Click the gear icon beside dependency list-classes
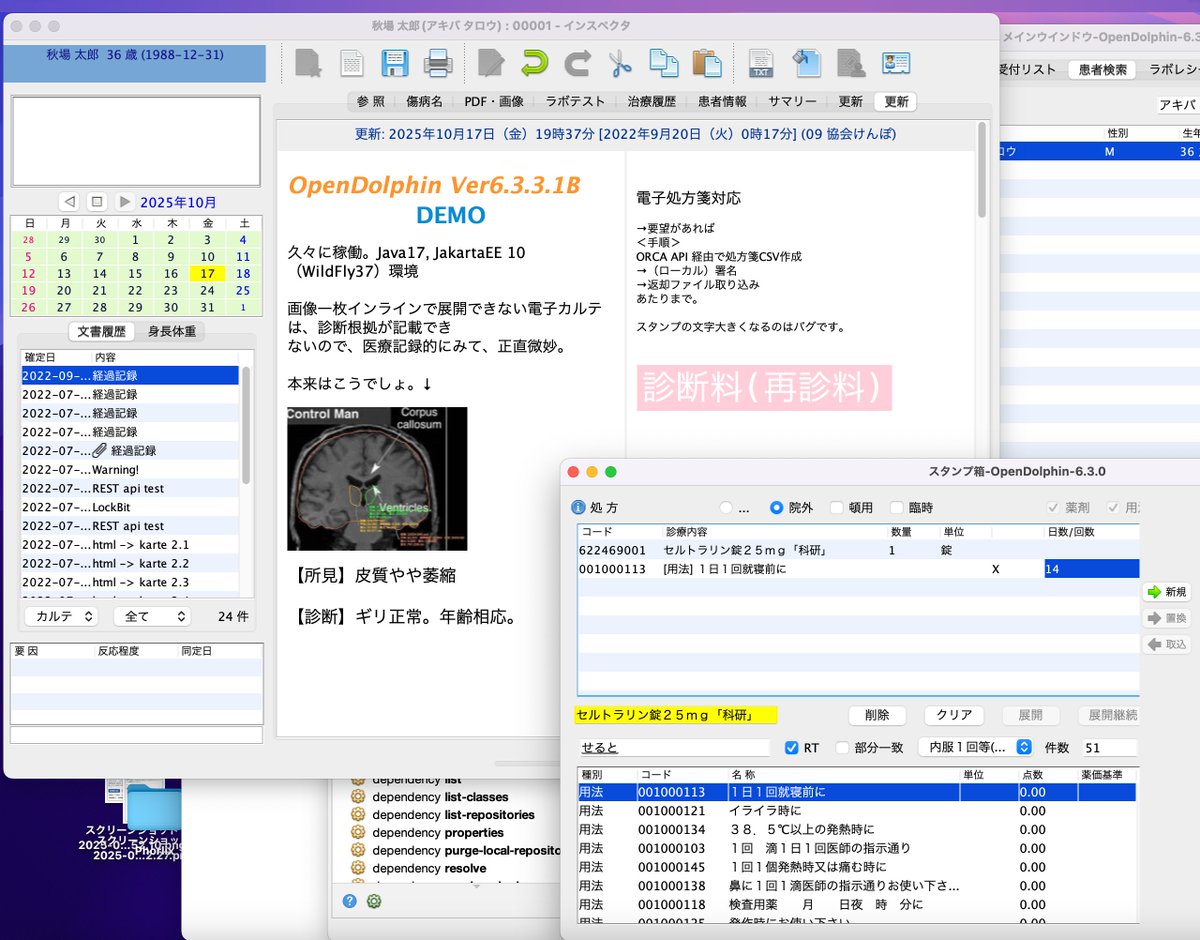The height and width of the screenshot is (940, 1200). 358,797
